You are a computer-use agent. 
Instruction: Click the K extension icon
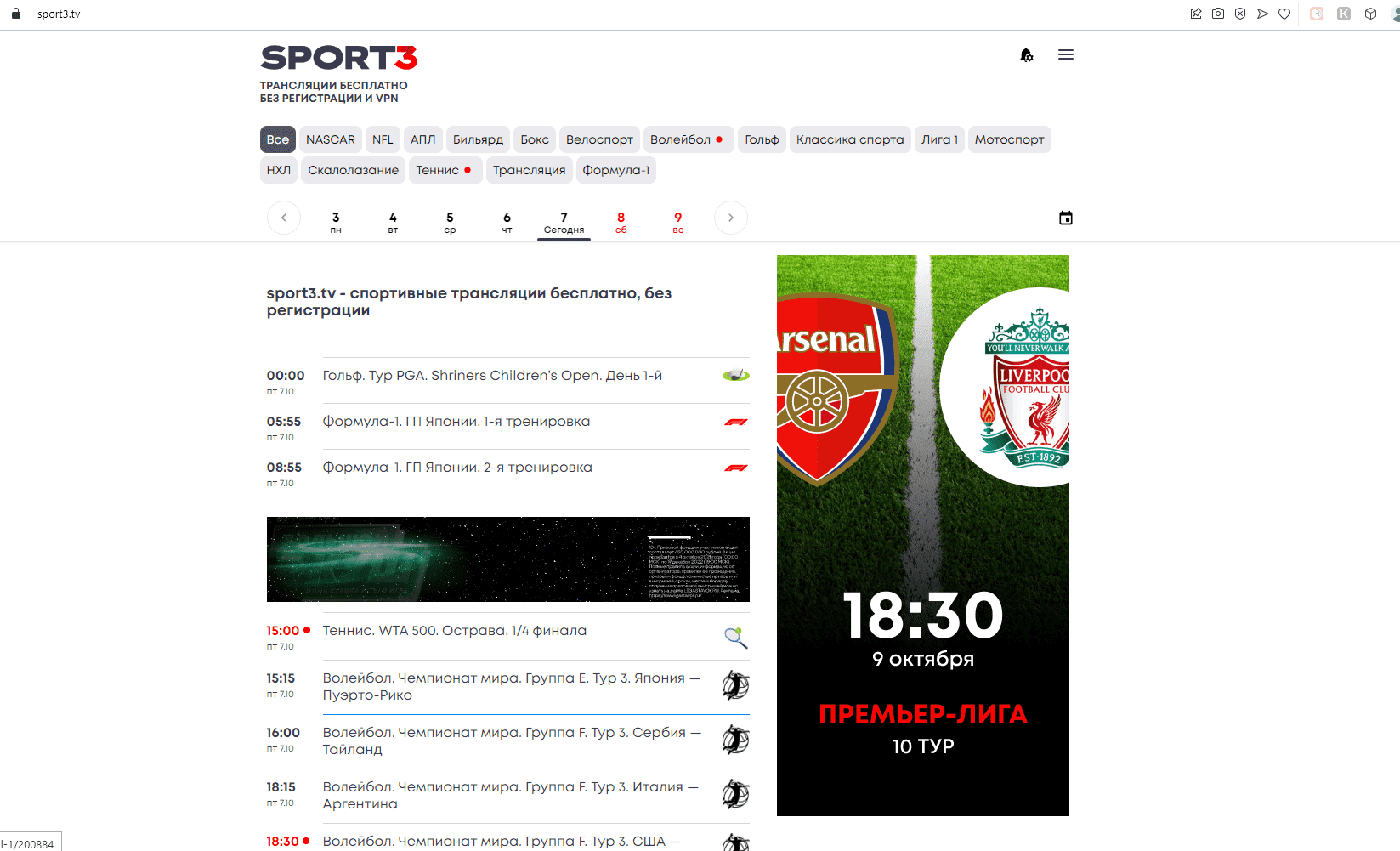tap(1344, 14)
